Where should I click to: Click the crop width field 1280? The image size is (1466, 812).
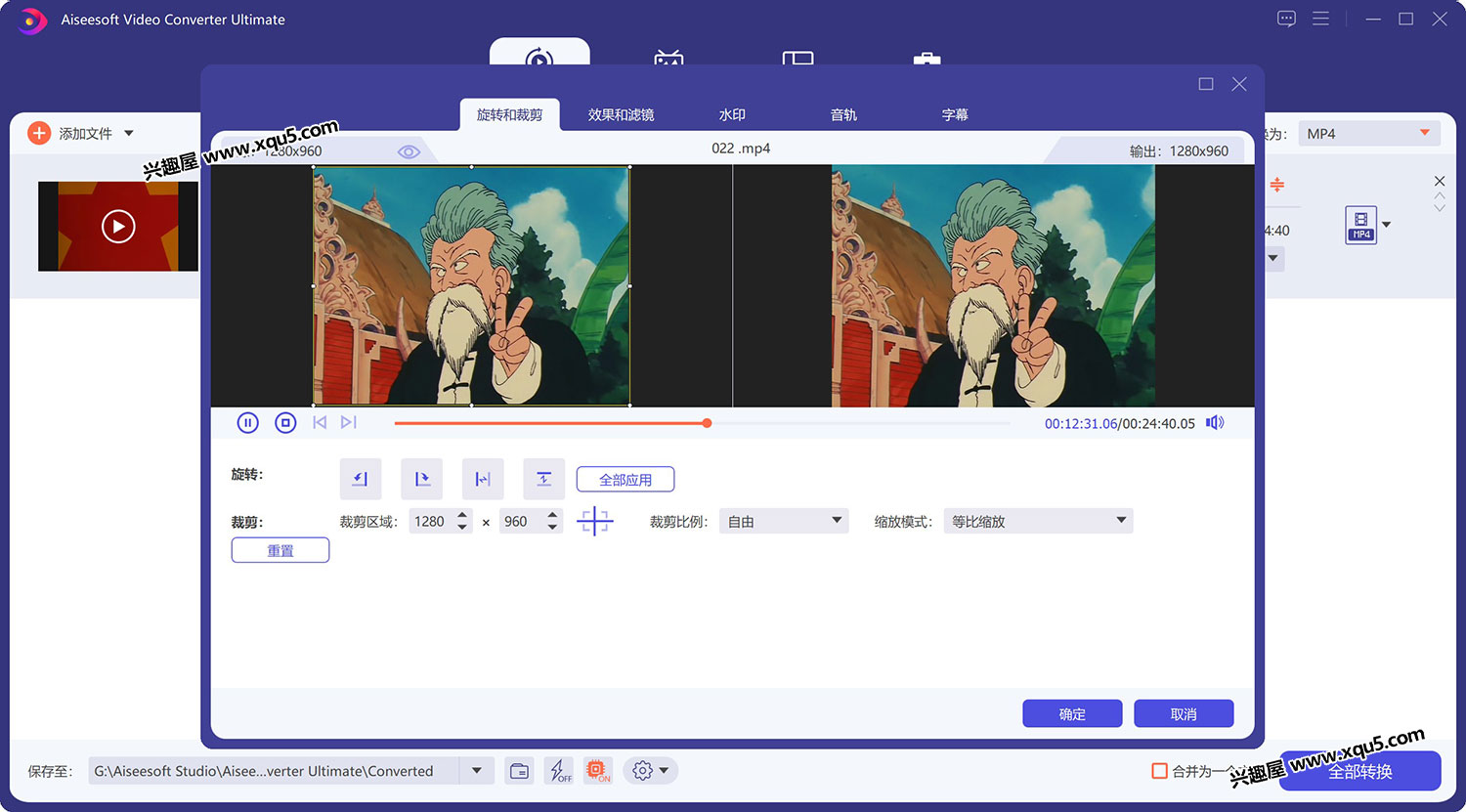[x=430, y=521]
